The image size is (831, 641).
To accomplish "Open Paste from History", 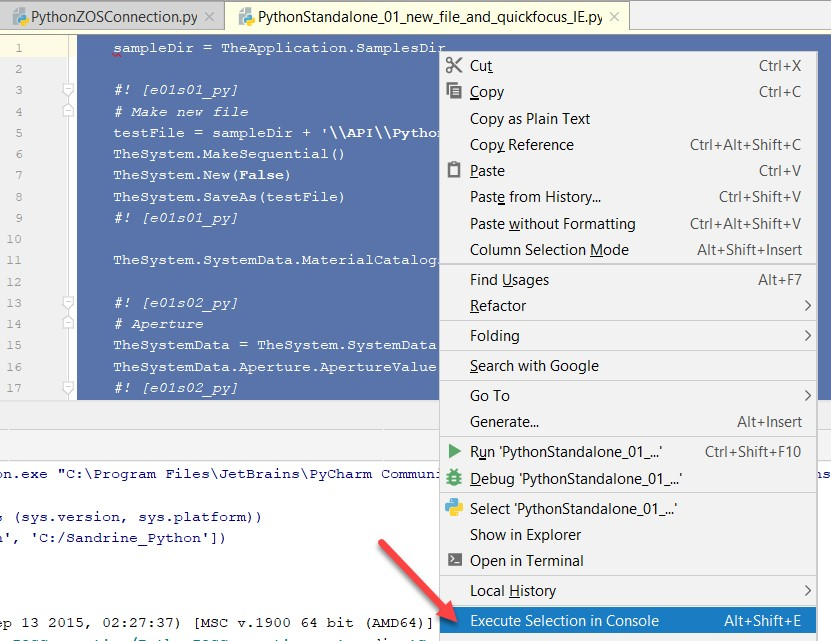I will [x=627, y=197].
